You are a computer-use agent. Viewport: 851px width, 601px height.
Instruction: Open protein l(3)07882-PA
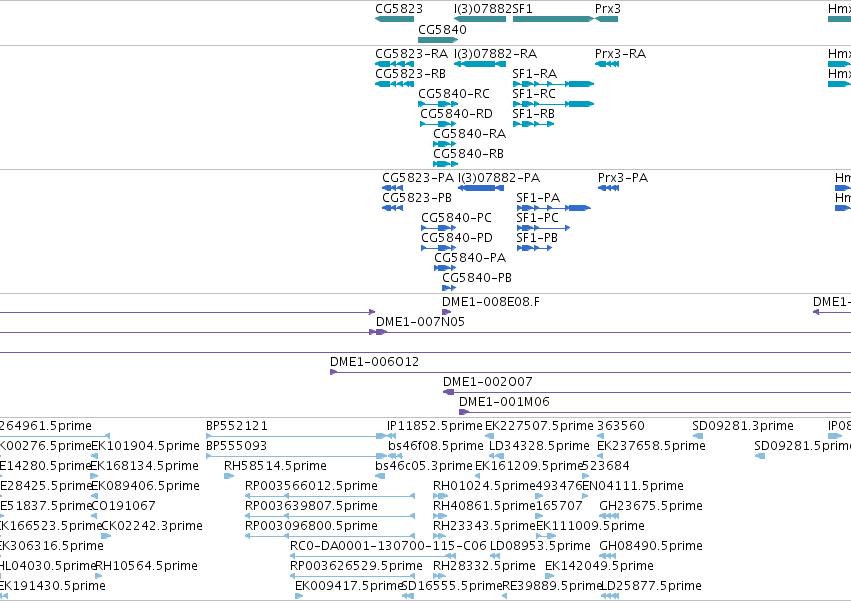coord(481,188)
